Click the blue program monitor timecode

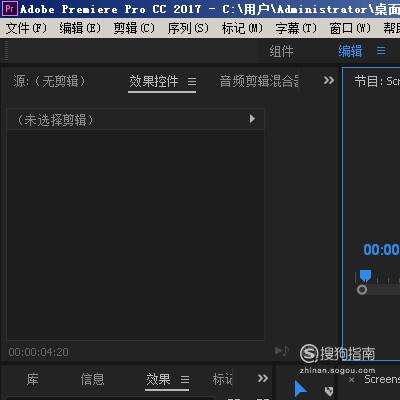pos(381,249)
